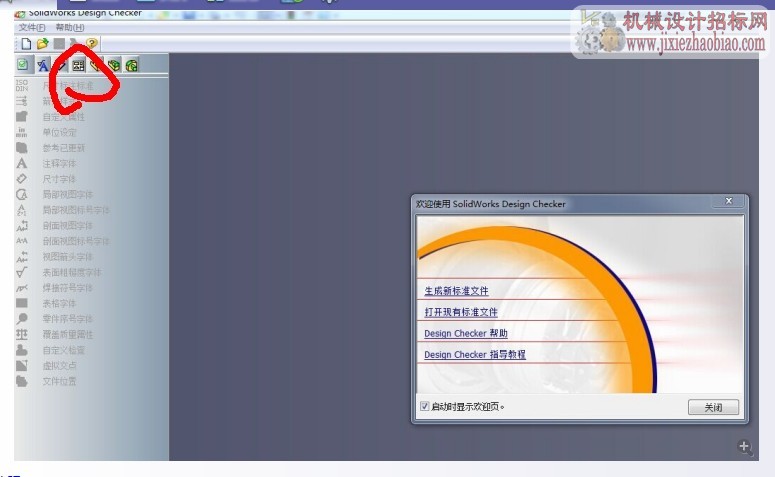Open the drawing checks grid tab icon
The width and height of the screenshot is (775, 477).
(78, 65)
